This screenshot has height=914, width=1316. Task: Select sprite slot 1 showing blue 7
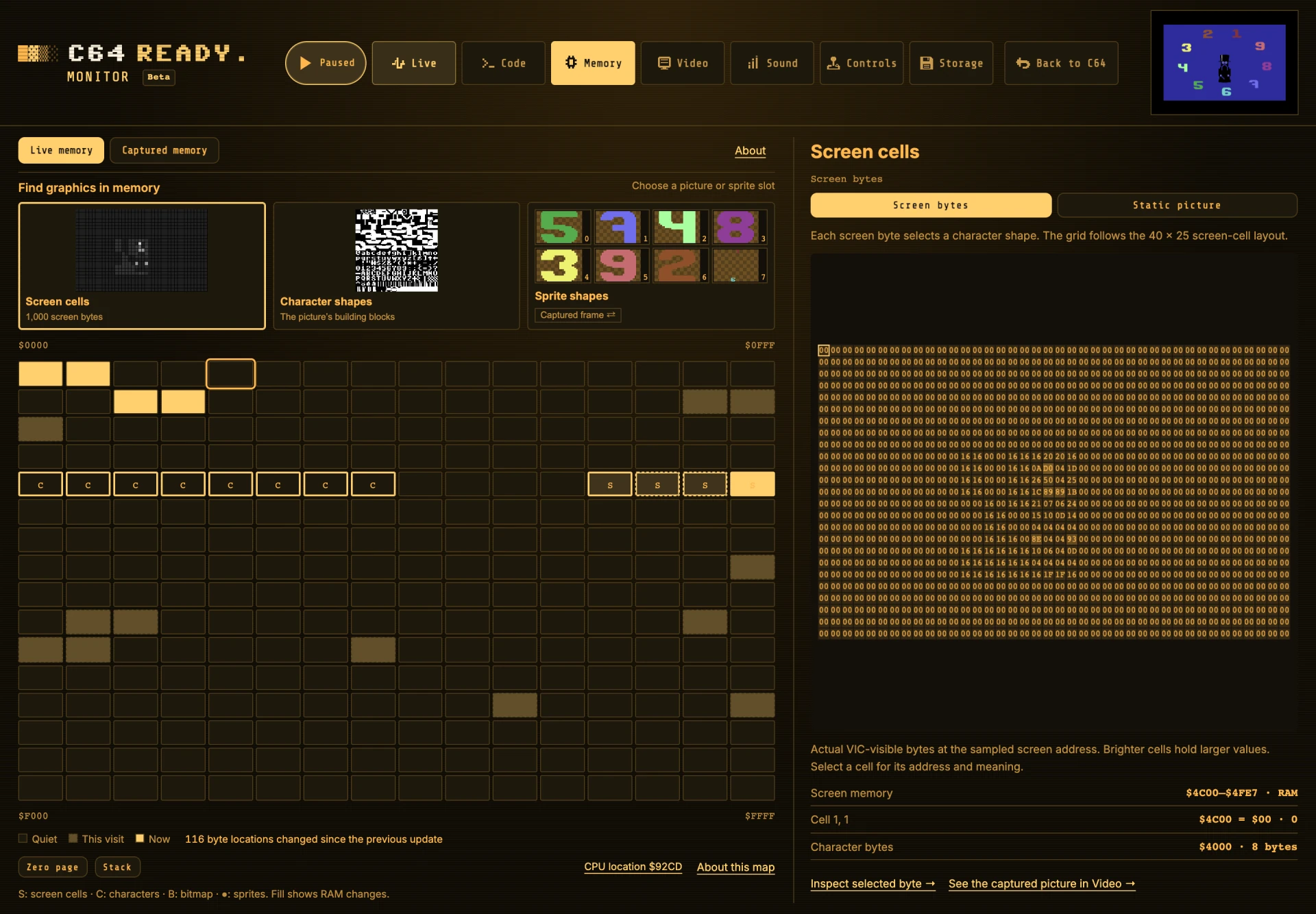[x=621, y=227]
